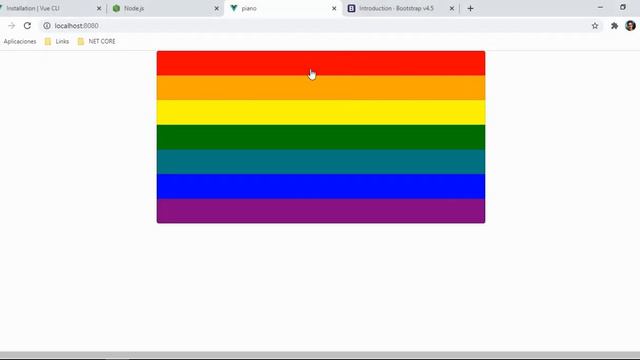Image resolution: width=640 pixels, height=360 pixels.
Task: Close the Node.js tab
Action: coord(216,8)
